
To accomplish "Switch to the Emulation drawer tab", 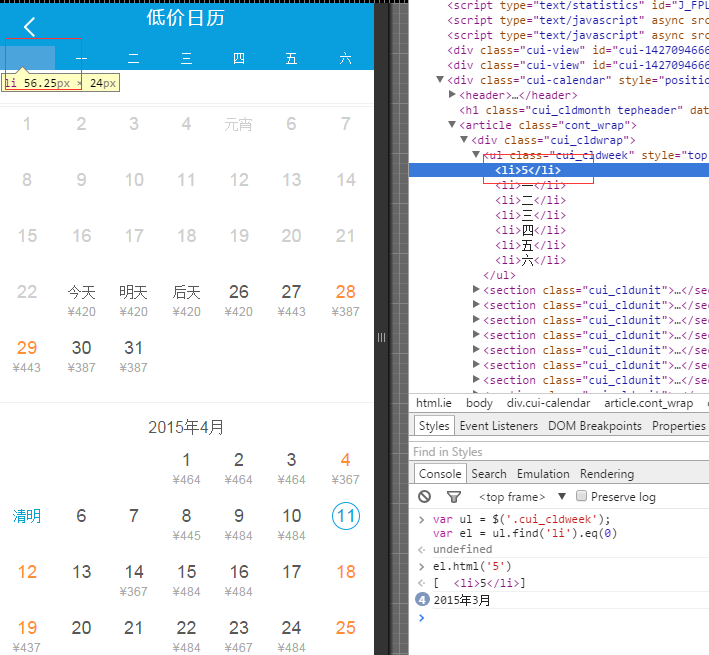I will point(543,474).
